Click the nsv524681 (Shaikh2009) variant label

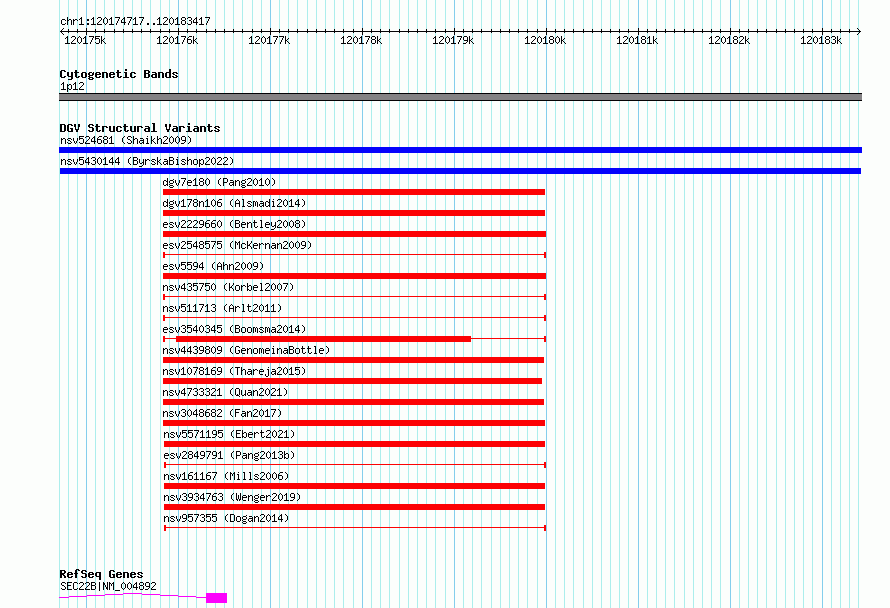click(126, 140)
